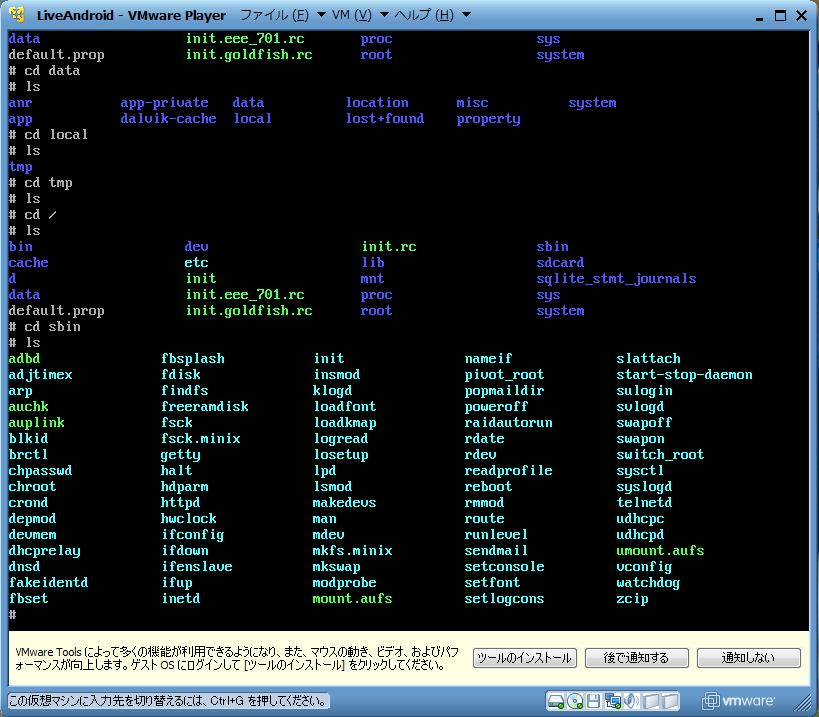Click the 'switch_root' entry in the listing
This screenshot has width=819, height=717.
coord(660,455)
